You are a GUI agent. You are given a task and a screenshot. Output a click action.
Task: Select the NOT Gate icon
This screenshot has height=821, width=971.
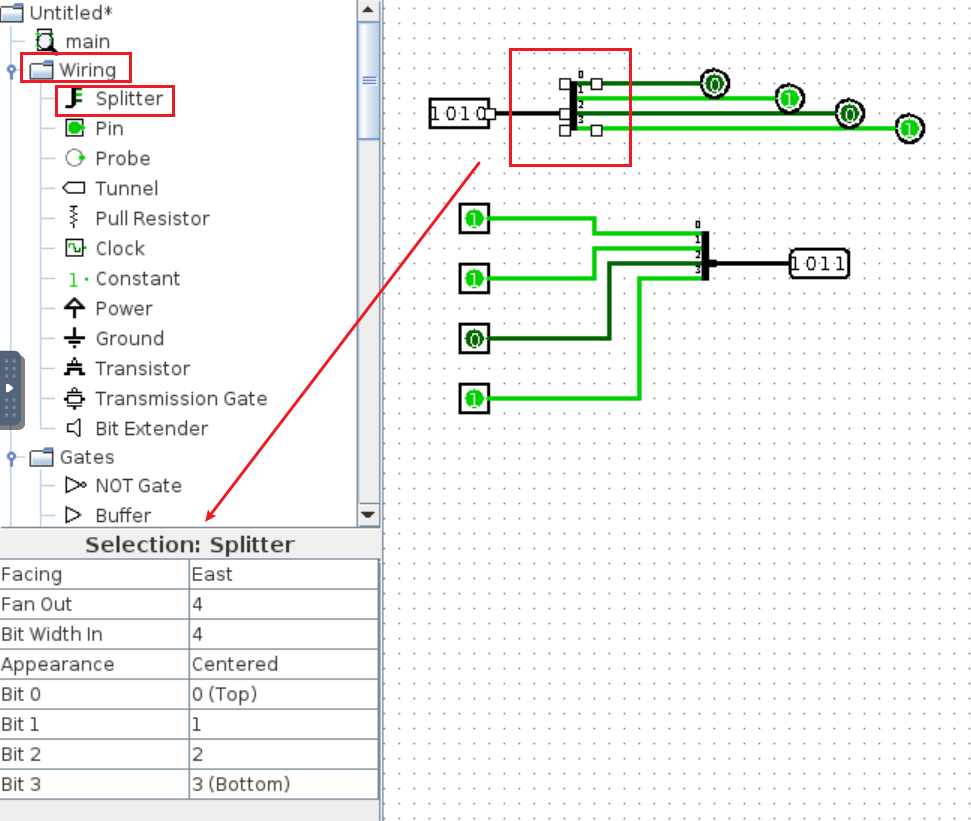click(75, 486)
